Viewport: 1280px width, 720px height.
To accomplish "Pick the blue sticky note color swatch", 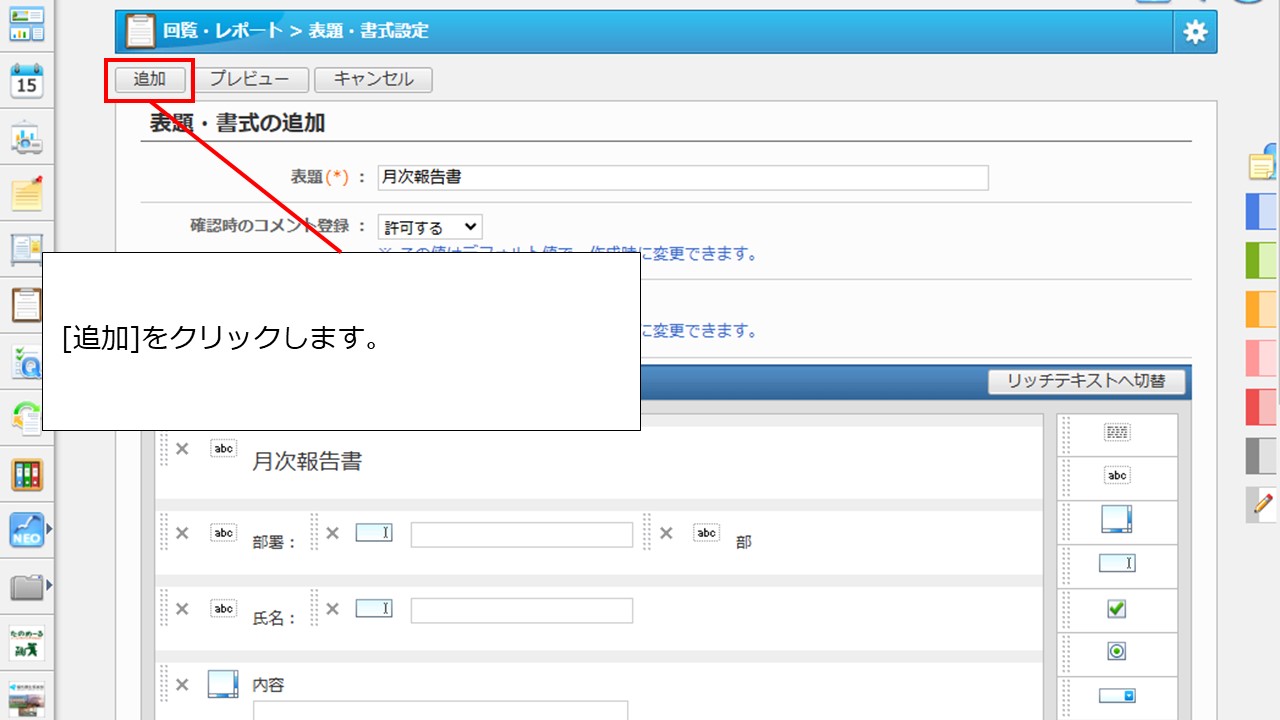I will (x=1262, y=212).
